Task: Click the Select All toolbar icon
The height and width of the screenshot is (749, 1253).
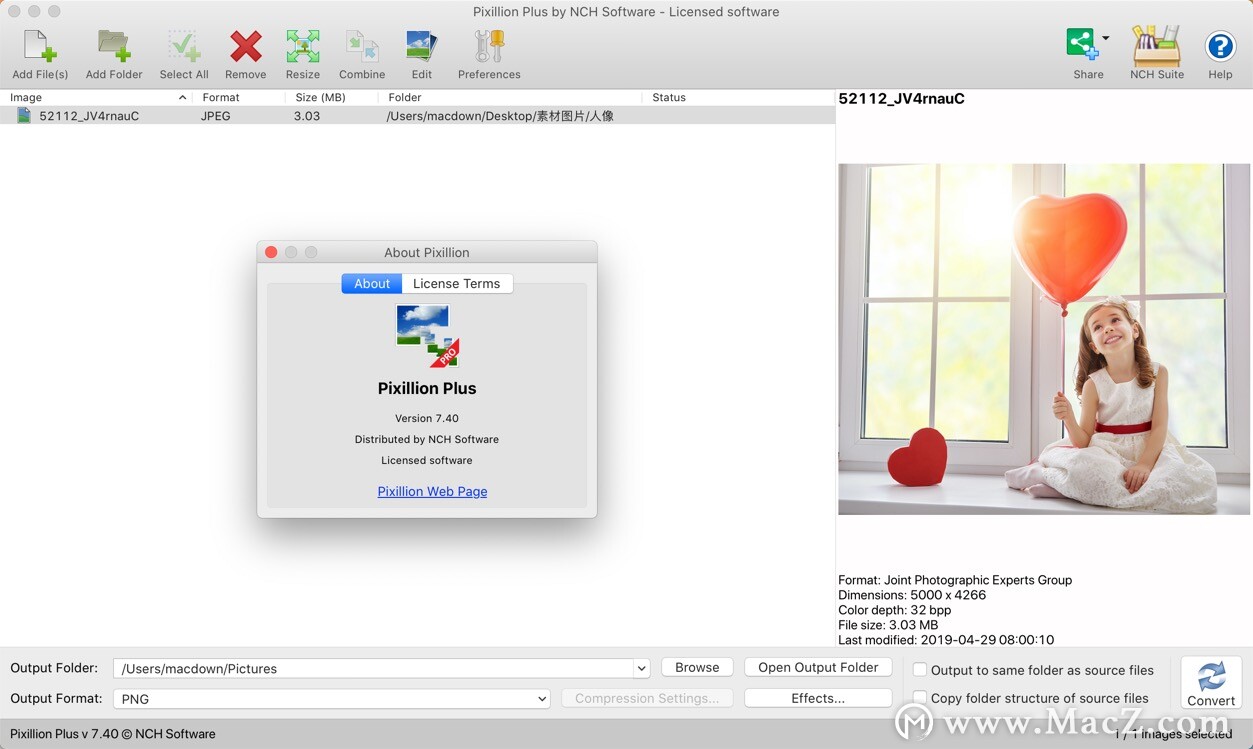Action: point(184,47)
